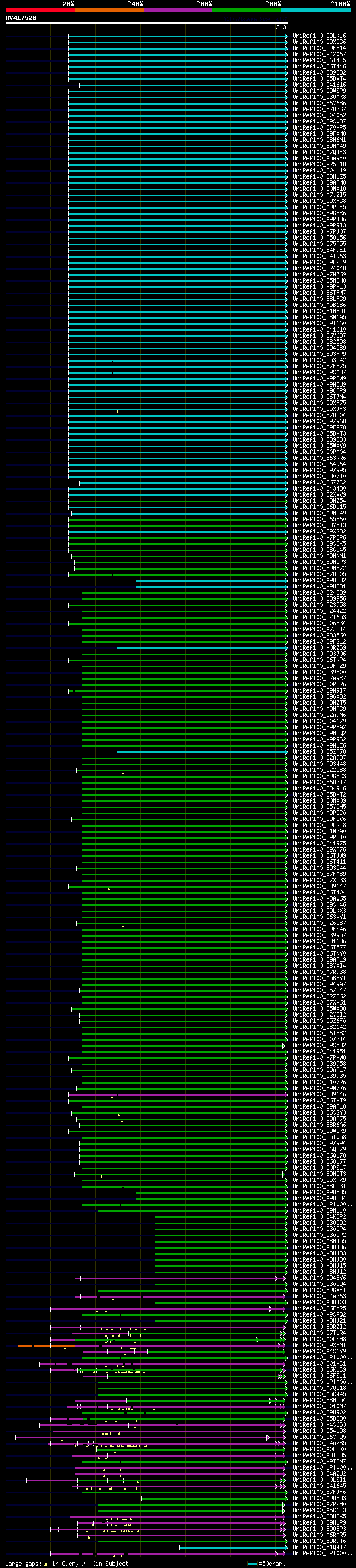Select hit label UniRef100_Q5DVT4
Image resolution: width=356 pixels, height=1568 pixels.
319,78
